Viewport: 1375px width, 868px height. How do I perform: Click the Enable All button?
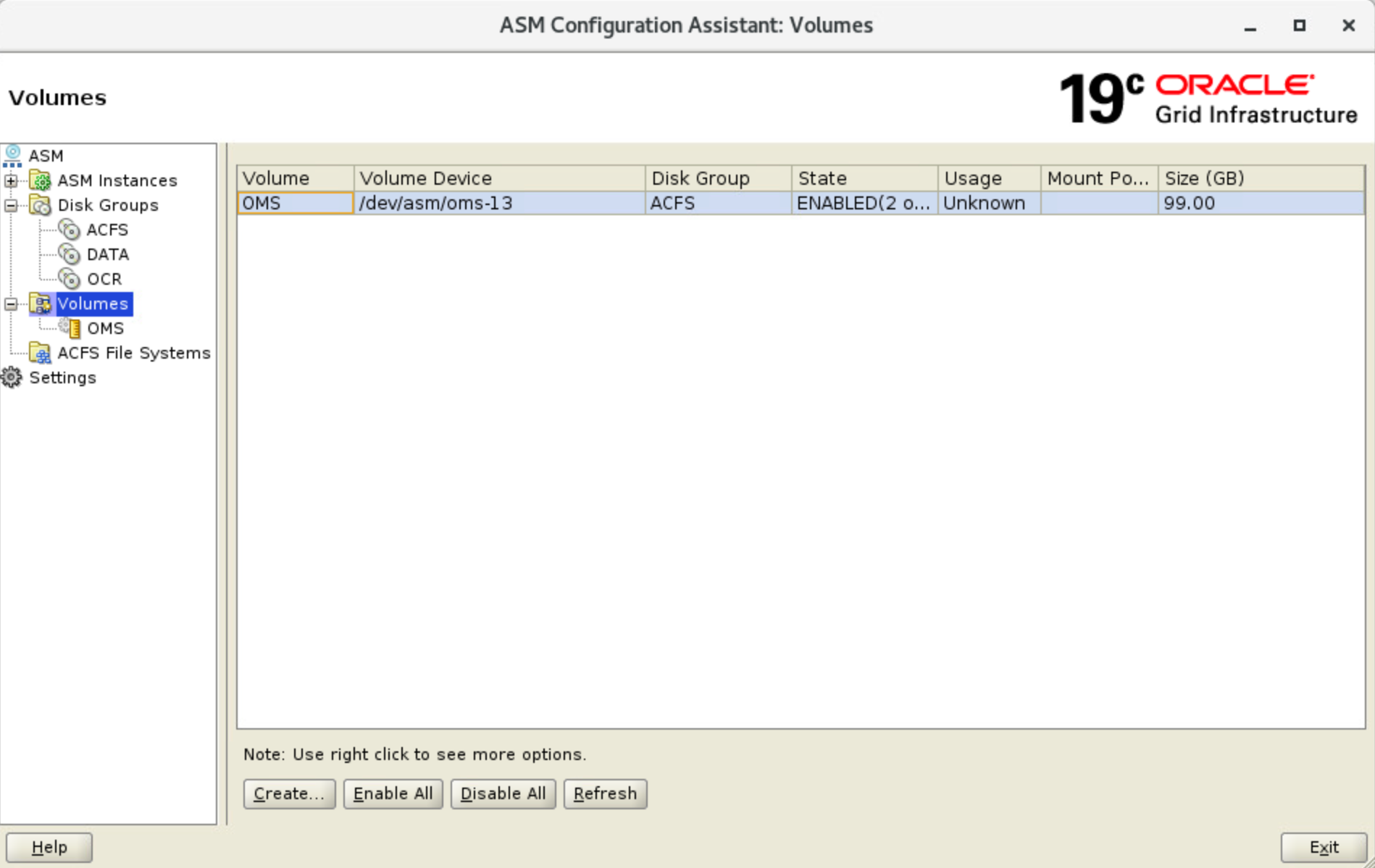(393, 793)
